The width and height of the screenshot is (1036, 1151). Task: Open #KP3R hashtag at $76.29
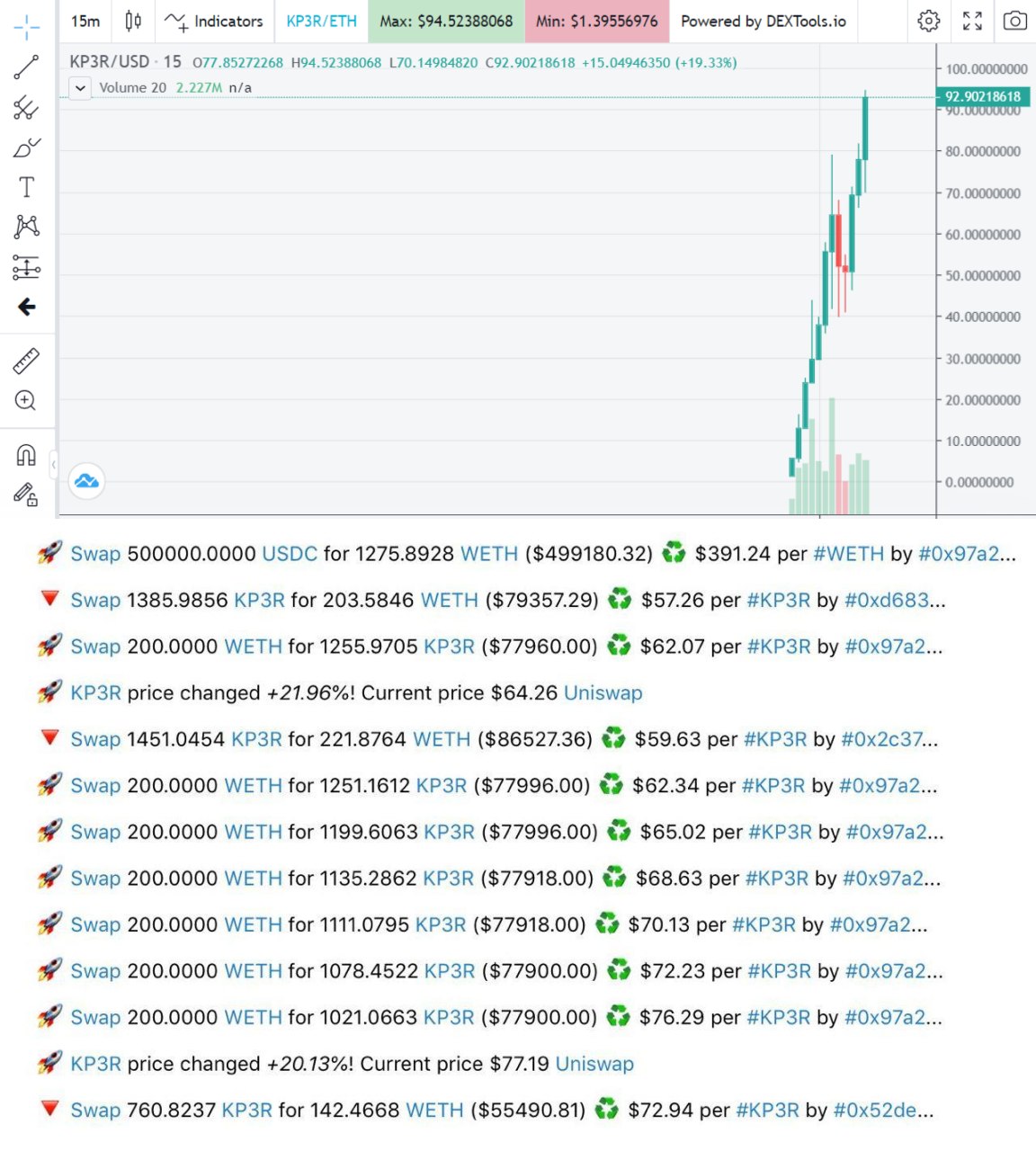(777, 1017)
